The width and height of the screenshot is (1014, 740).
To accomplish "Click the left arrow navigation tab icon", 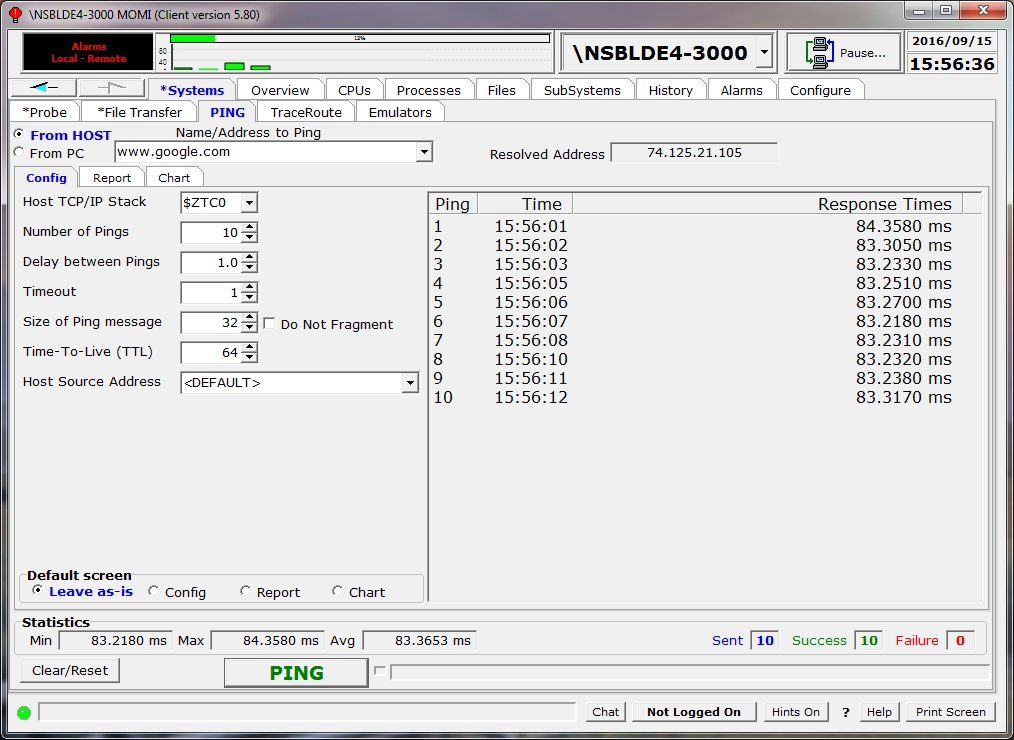I will pos(42,88).
